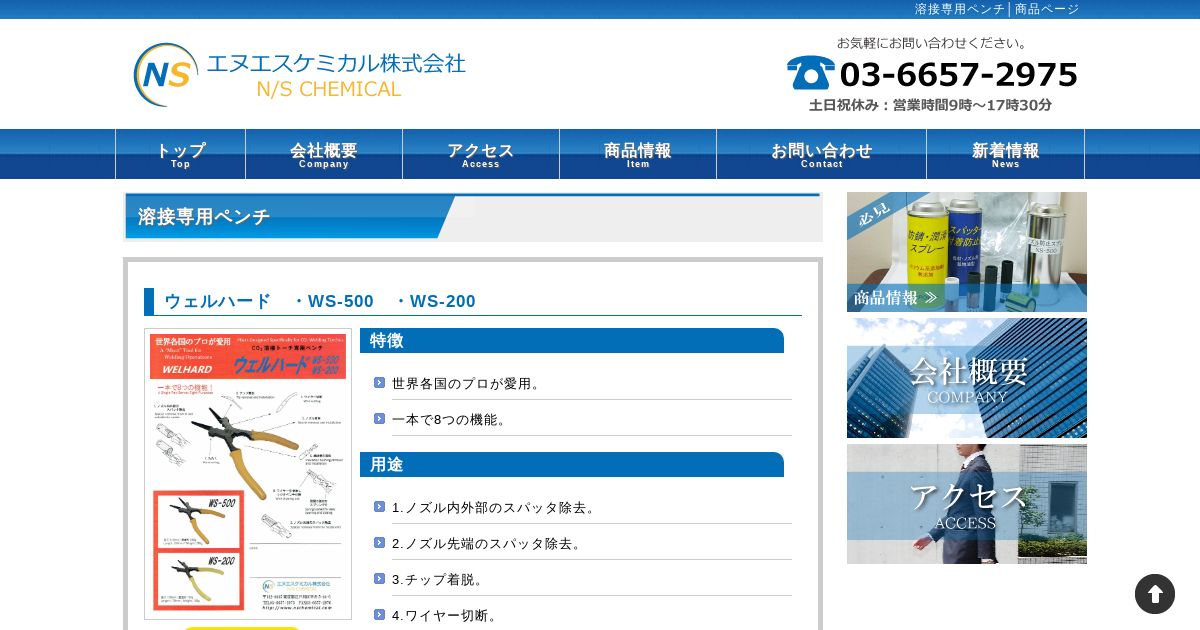Click the scroll-to-top arrow button
Viewport: 1200px width, 630px height.
(1155, 594)
